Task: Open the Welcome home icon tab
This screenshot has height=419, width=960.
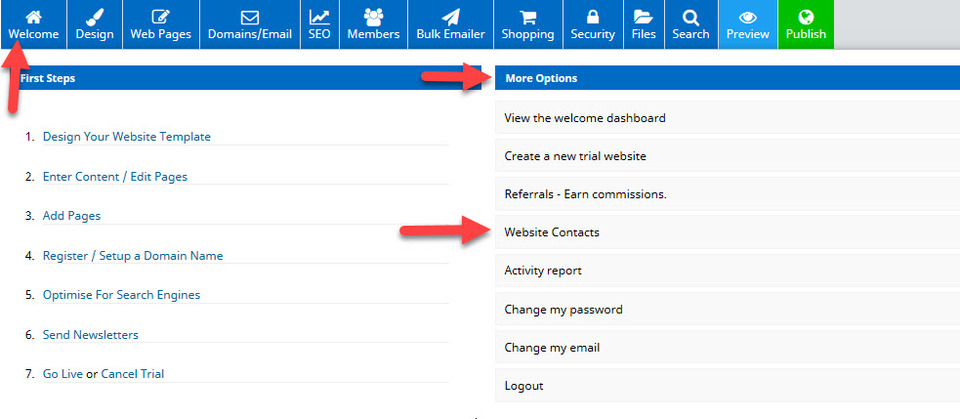Action: tap(34, 17)
